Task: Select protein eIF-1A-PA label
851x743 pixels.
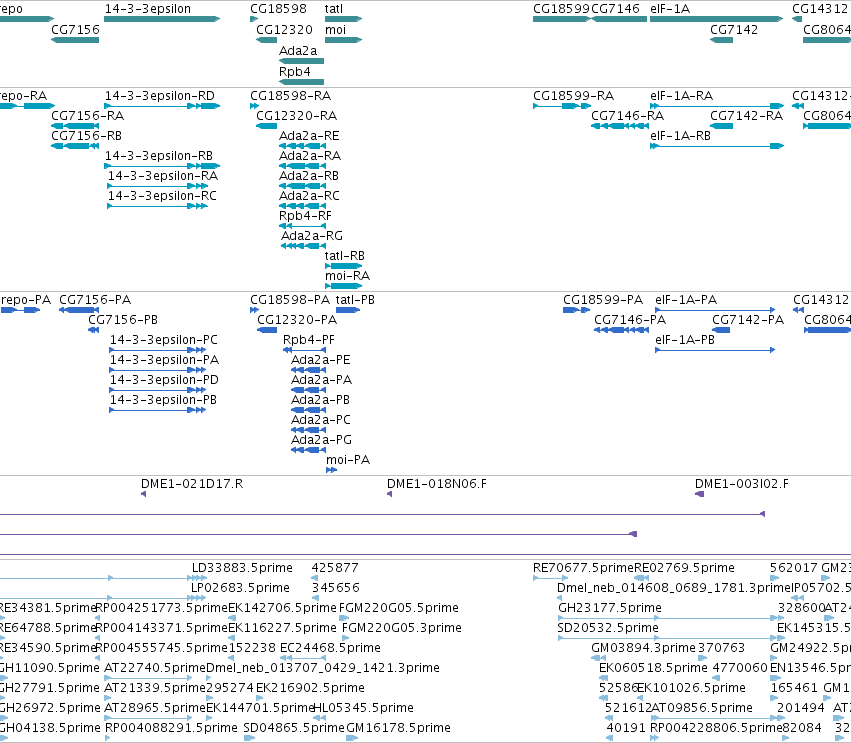Action: (x=686, y=300)
